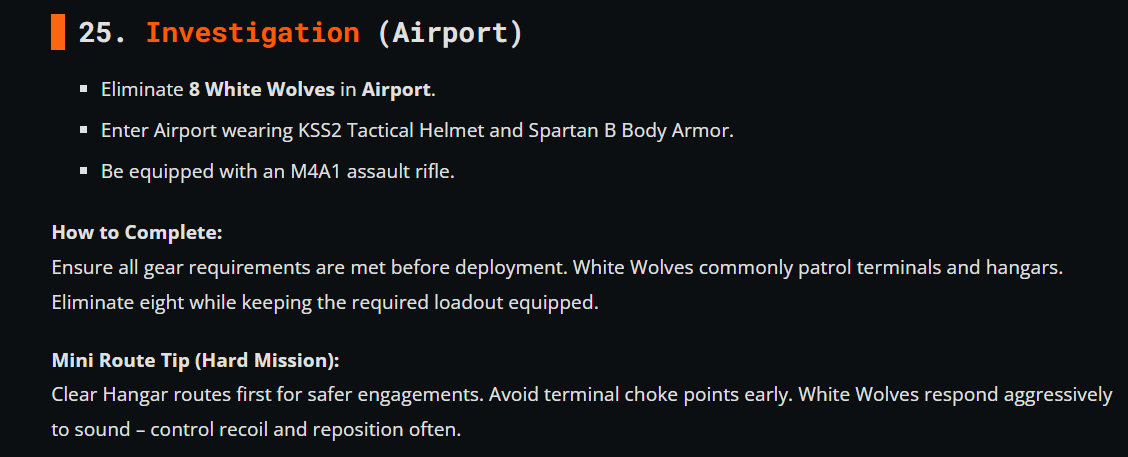Click the bullet marker before Be equipped
Viewport: 1128px width, 457px height.
[x=84, y=172]
